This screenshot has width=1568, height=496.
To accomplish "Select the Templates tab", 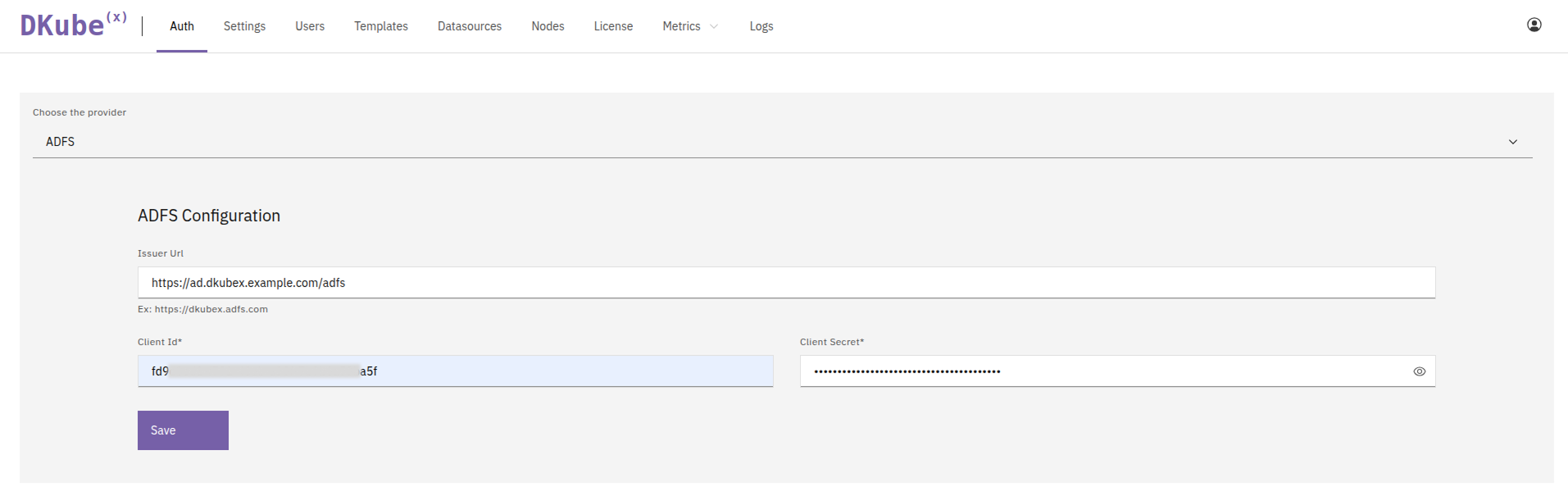I will [380, 26].
